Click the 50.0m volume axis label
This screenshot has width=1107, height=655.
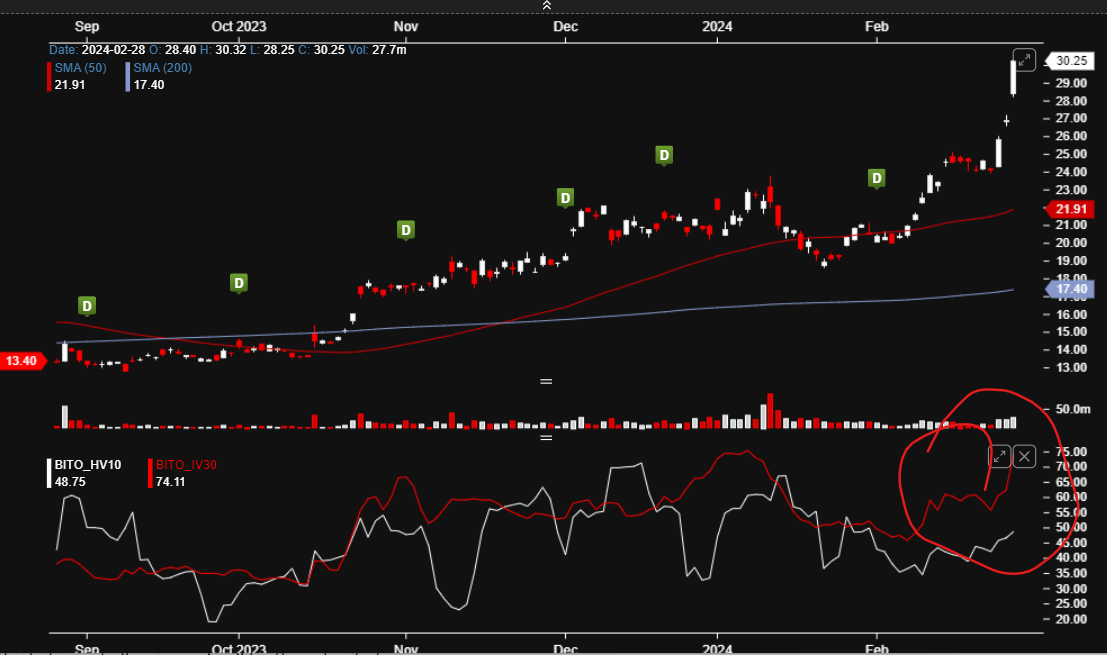coord(1071,409)
